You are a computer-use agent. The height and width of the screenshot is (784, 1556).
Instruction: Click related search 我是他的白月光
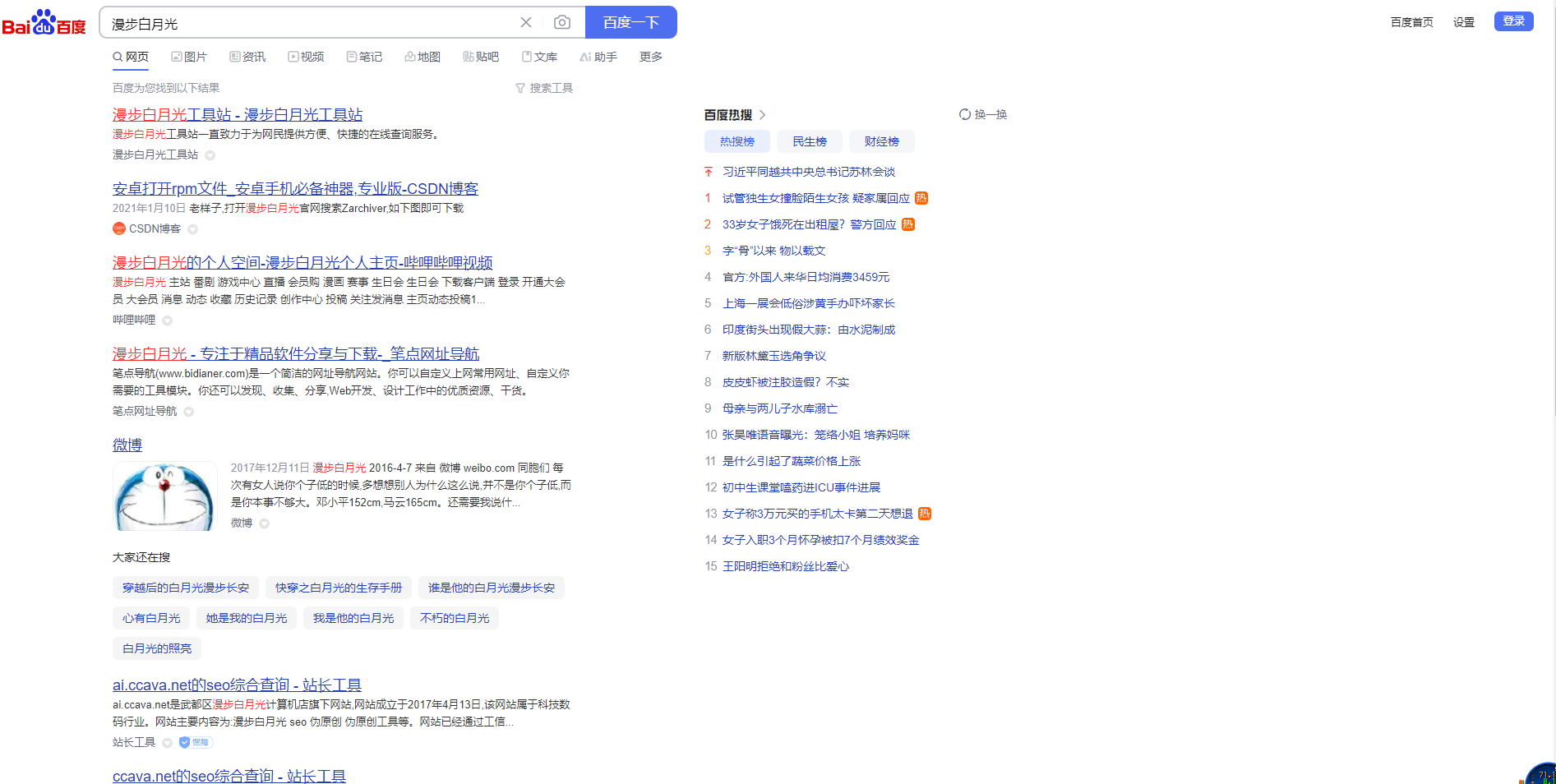pos(353,618)
